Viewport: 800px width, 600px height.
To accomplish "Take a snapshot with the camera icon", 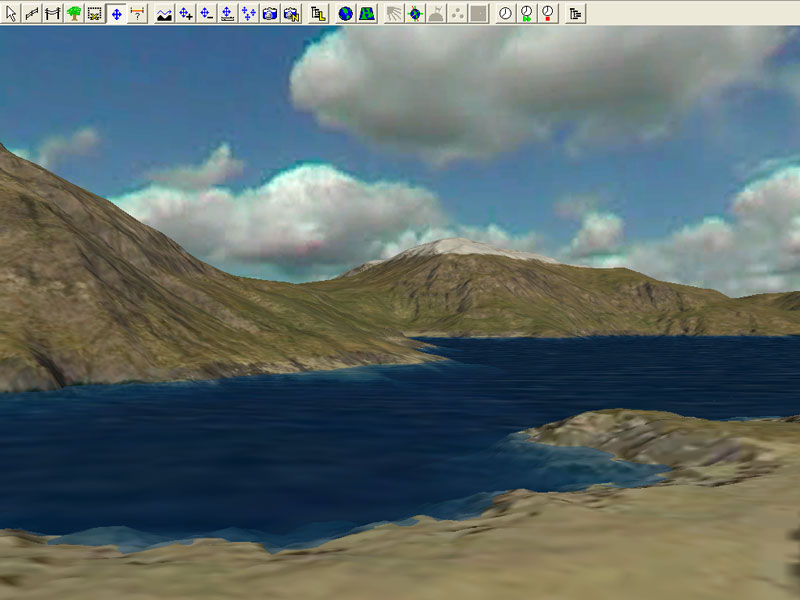I will point(269,13).
